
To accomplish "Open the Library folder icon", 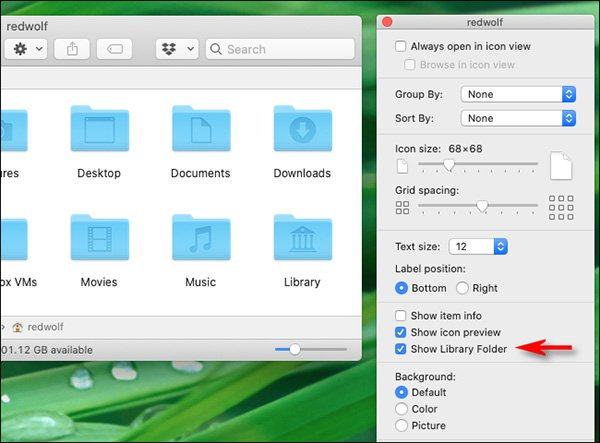I will pyautogui.click(x=302, y=238).
